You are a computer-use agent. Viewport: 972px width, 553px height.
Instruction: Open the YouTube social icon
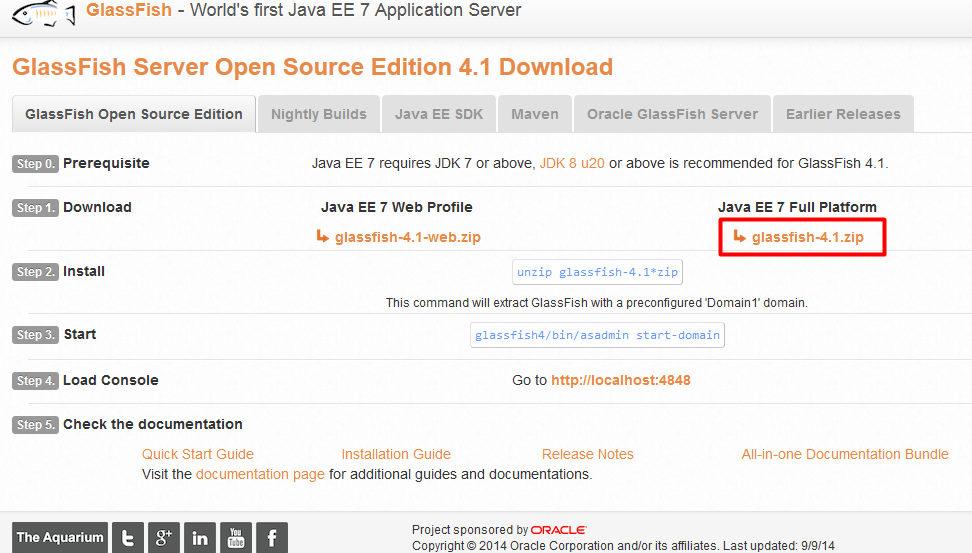pyautogui.click(x=236, y=538)
